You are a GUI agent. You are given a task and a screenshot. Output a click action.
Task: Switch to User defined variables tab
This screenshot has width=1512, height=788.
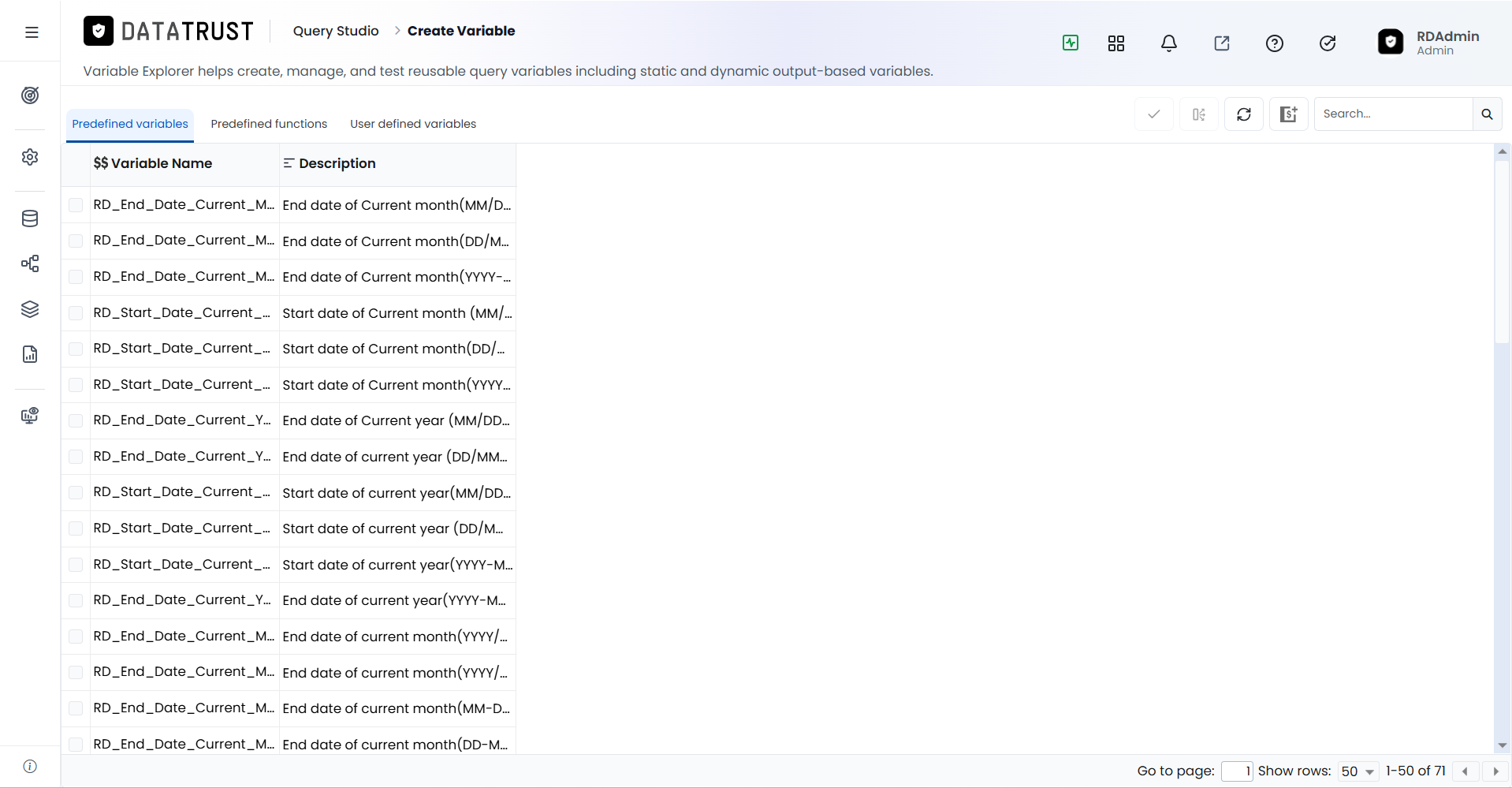click(413, 124)
